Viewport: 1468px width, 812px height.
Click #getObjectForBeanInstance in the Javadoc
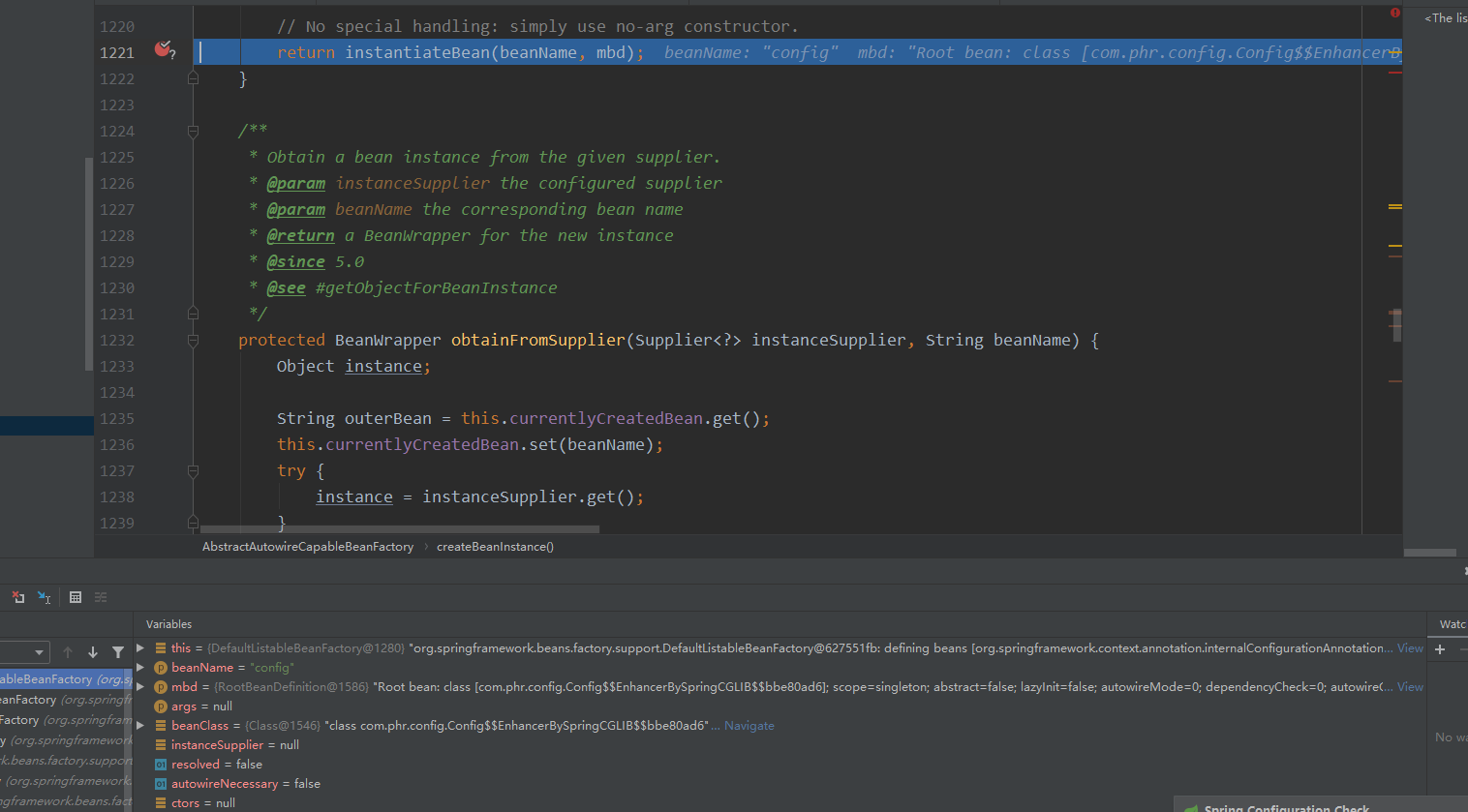(437, 287)
